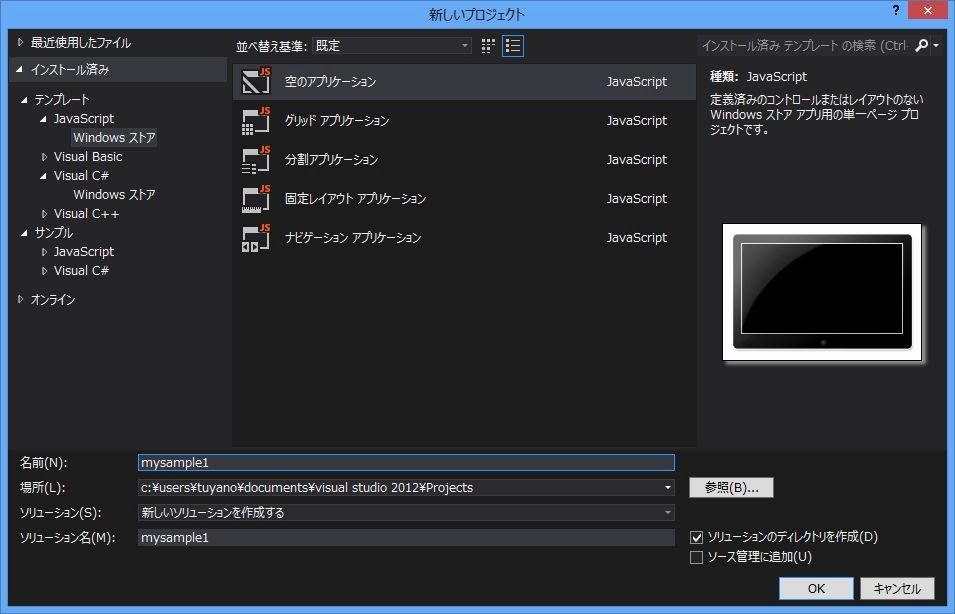Click the 名前 project name field
This screenshot has height=614, width=955.
click(x=406, y=463)
